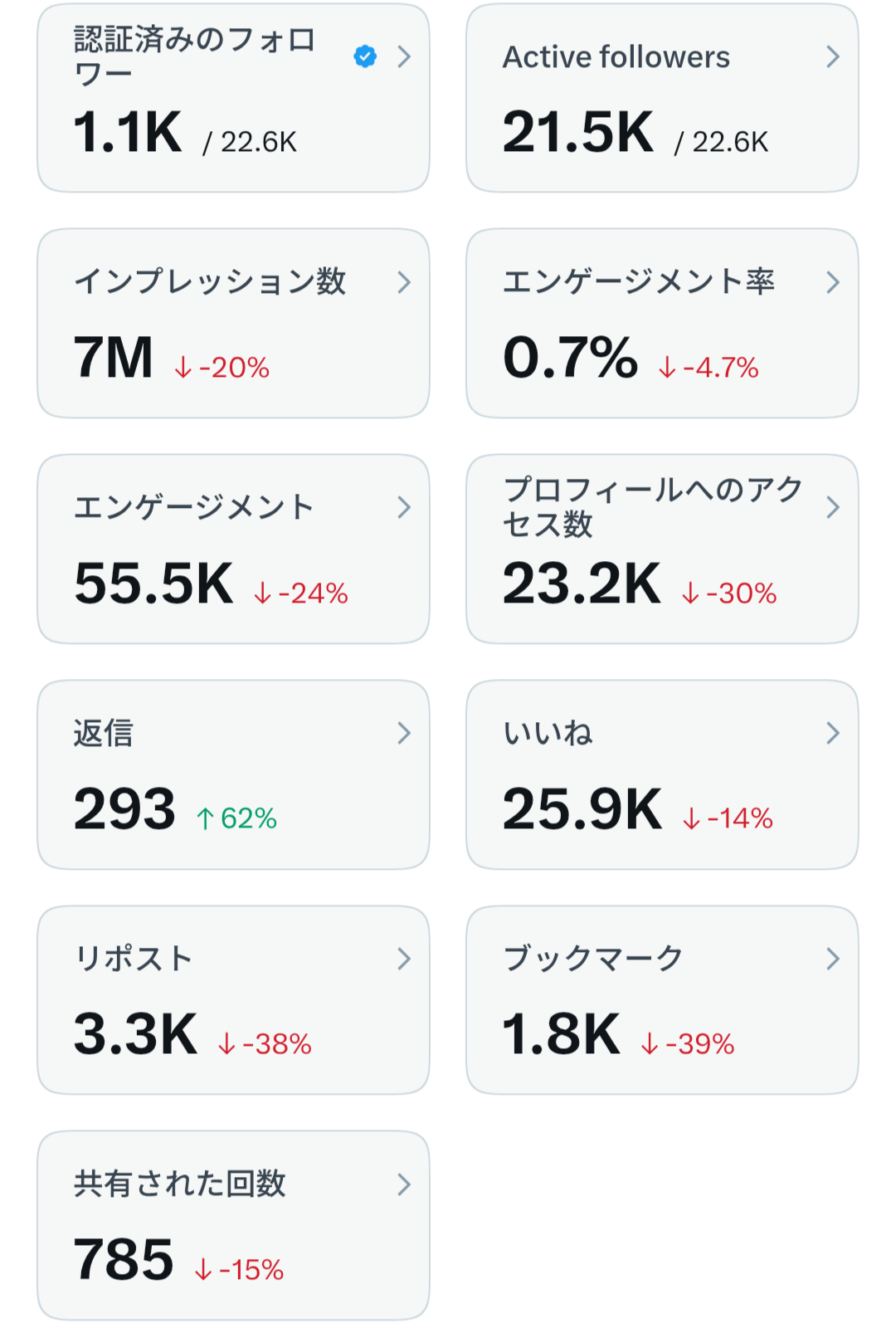Select the 0.7% engagement rate value
This screenshot has width=896, height=1333.
coord(571,358)
